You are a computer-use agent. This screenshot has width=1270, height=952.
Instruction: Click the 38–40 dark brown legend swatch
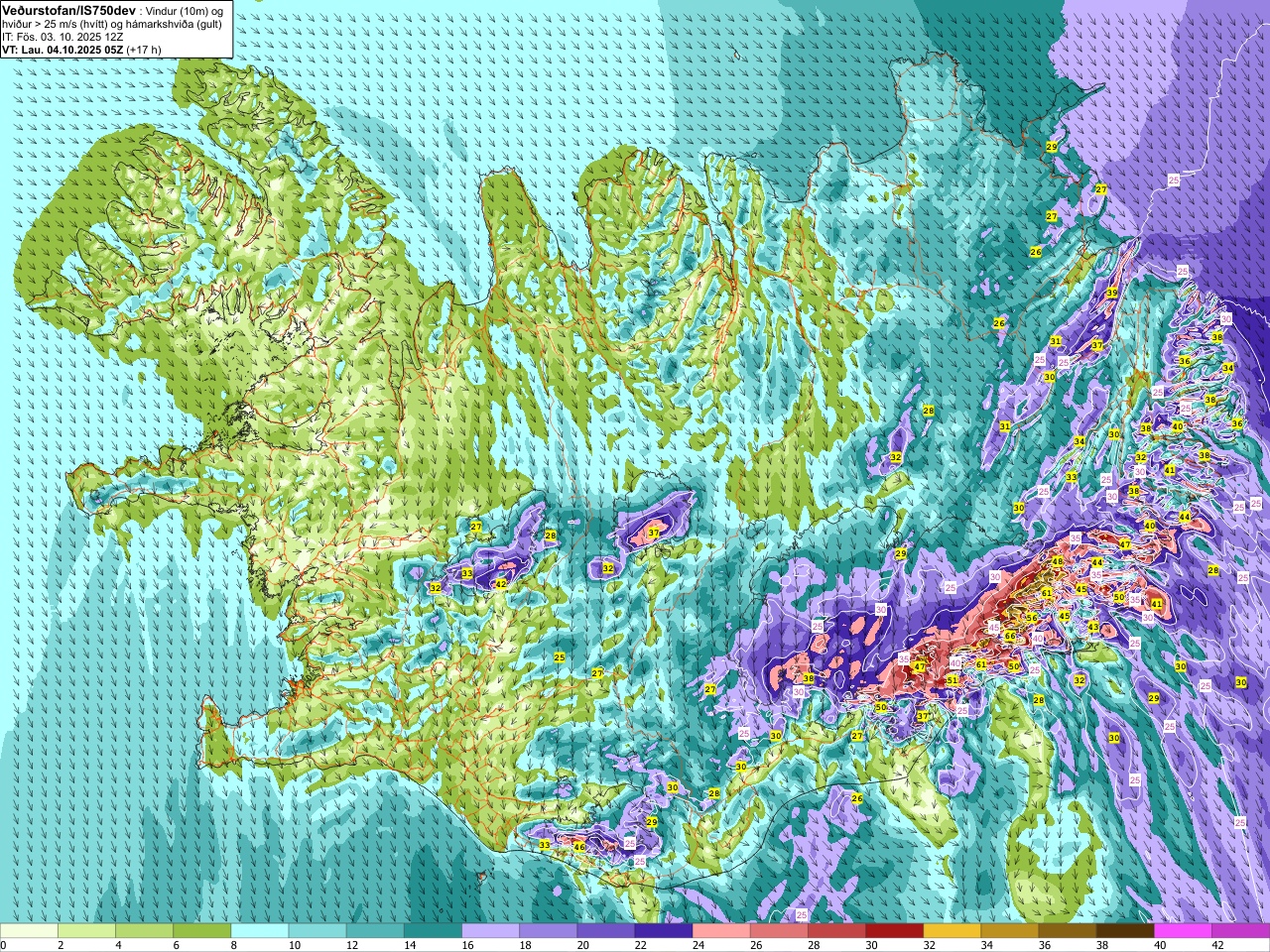(x=1125, y=931)
